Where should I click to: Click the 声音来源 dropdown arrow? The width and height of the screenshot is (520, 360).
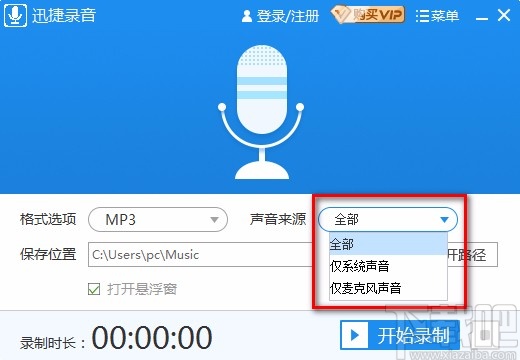tap(444, 219)
